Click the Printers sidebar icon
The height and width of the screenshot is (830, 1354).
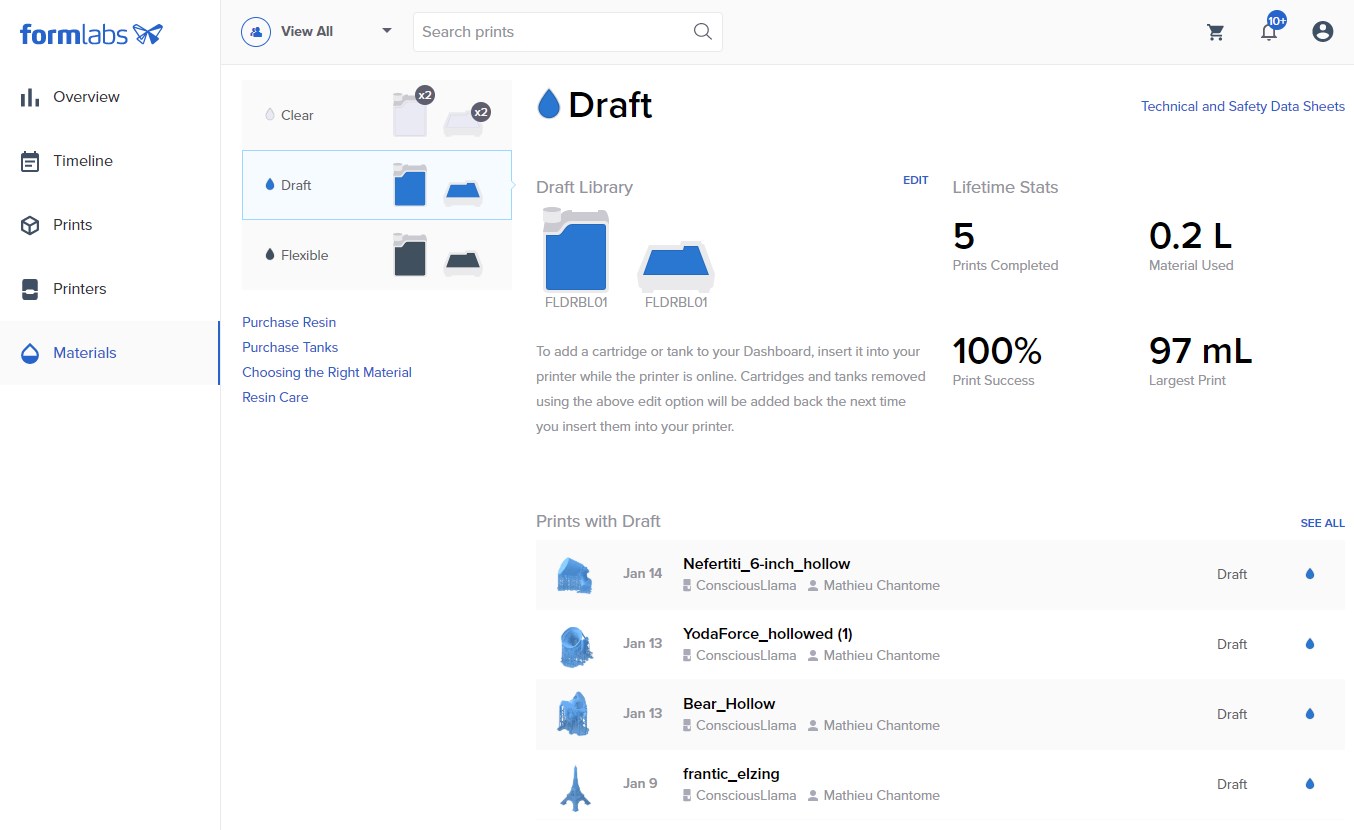(30, 289)
